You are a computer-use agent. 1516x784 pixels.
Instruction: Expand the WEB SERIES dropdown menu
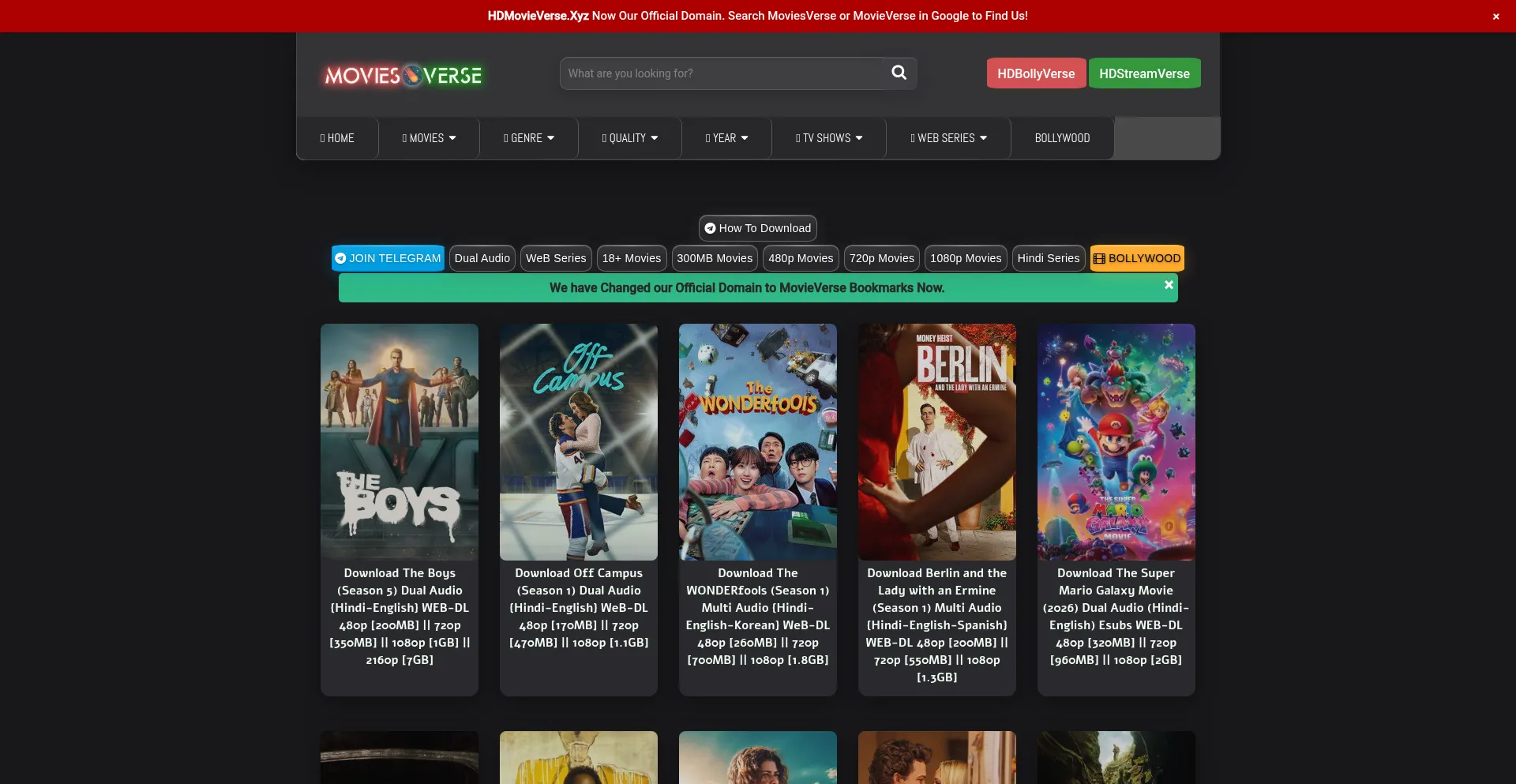pos(948,138)
